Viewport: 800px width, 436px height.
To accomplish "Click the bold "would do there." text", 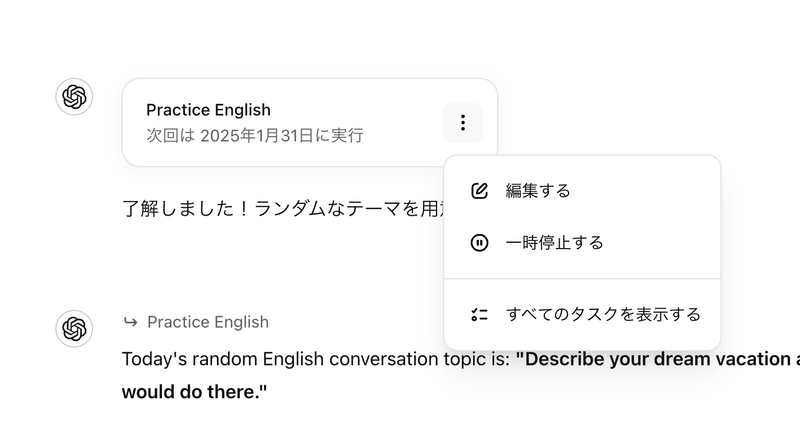I will 195,390.
